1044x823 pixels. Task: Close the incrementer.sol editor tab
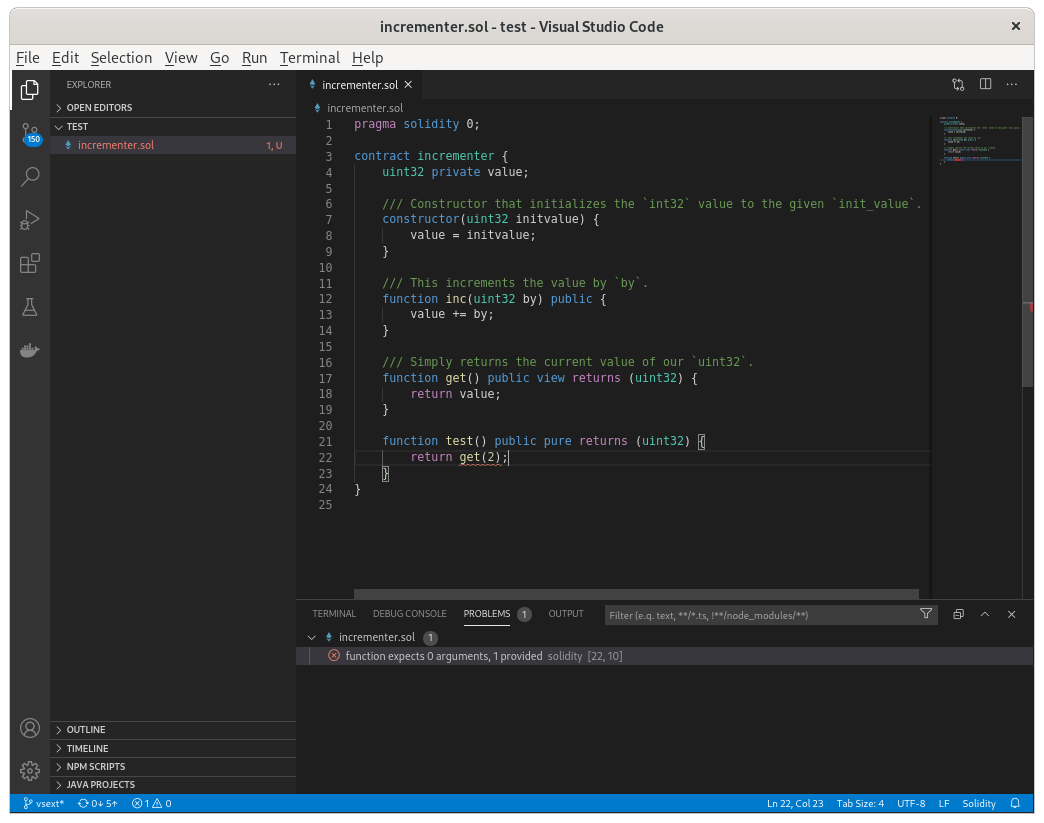click(x=408, y=85)
